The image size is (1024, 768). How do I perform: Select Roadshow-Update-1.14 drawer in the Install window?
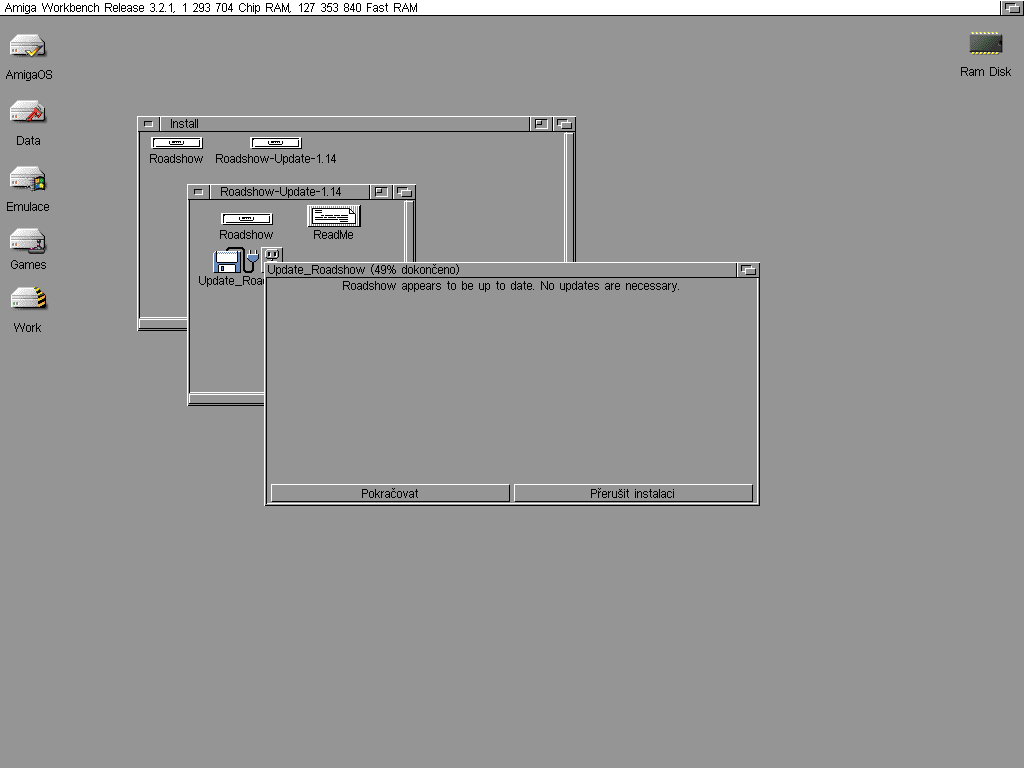[275, 143]
